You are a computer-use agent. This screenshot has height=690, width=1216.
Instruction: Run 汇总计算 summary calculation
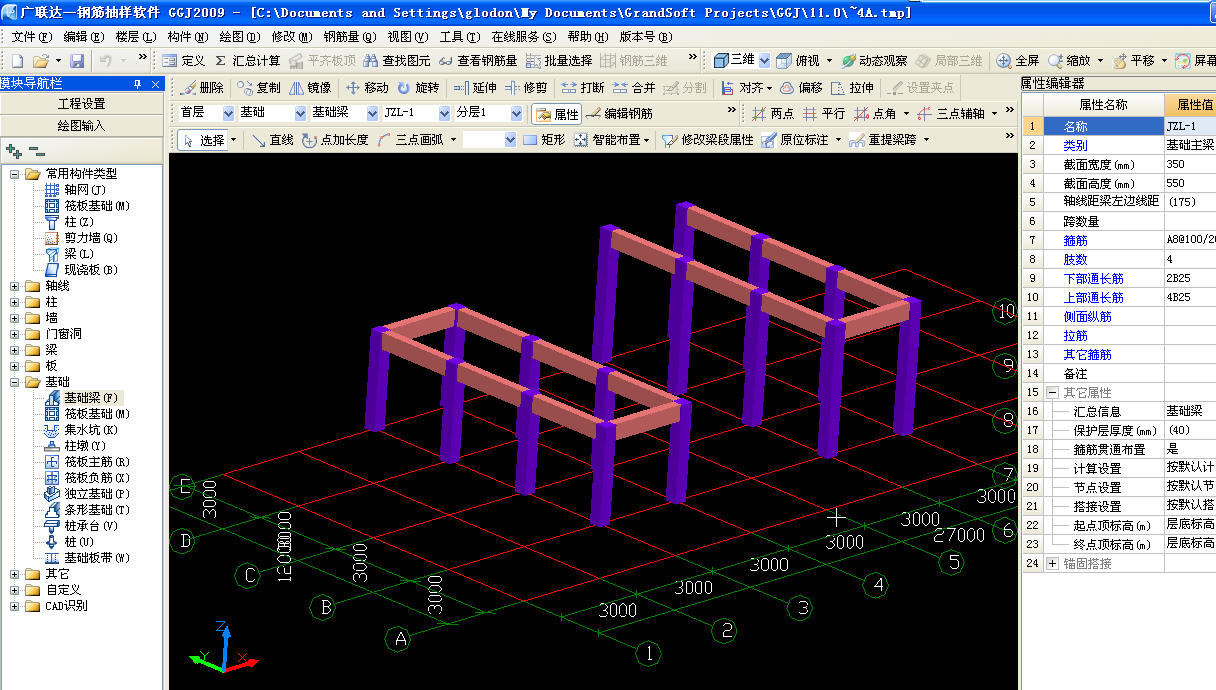click(248, 61)
